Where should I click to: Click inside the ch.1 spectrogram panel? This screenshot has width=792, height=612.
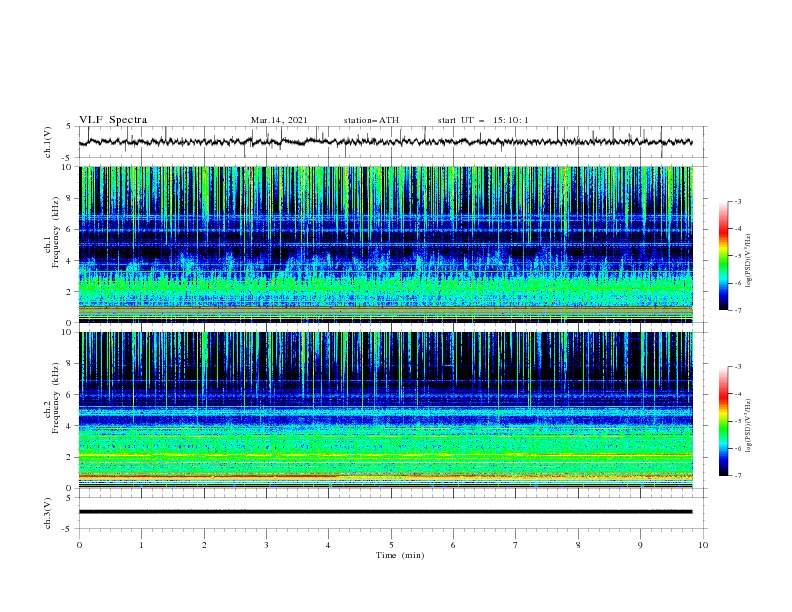[x=386, y=244]
